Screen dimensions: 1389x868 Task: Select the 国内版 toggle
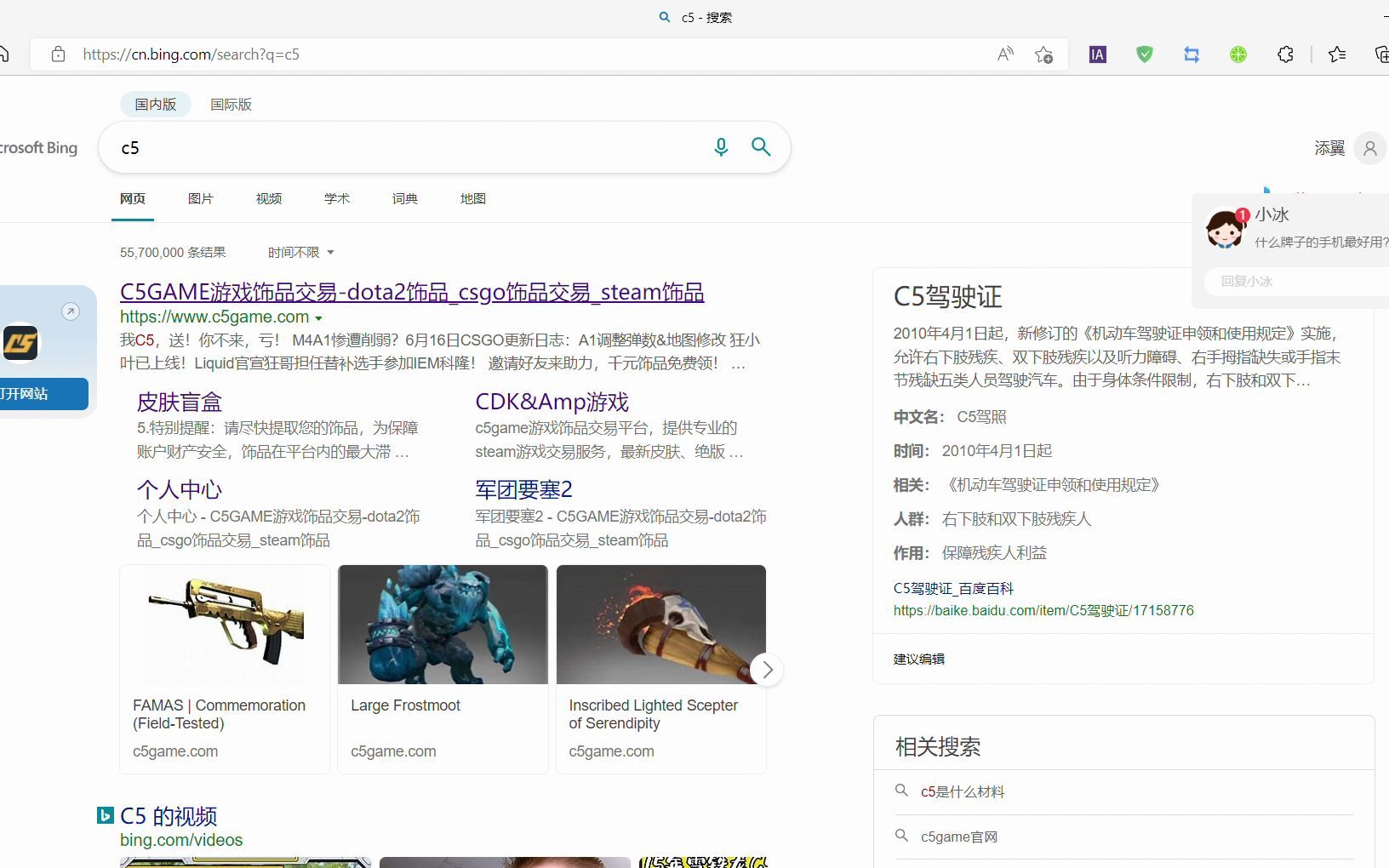[156, 104]
